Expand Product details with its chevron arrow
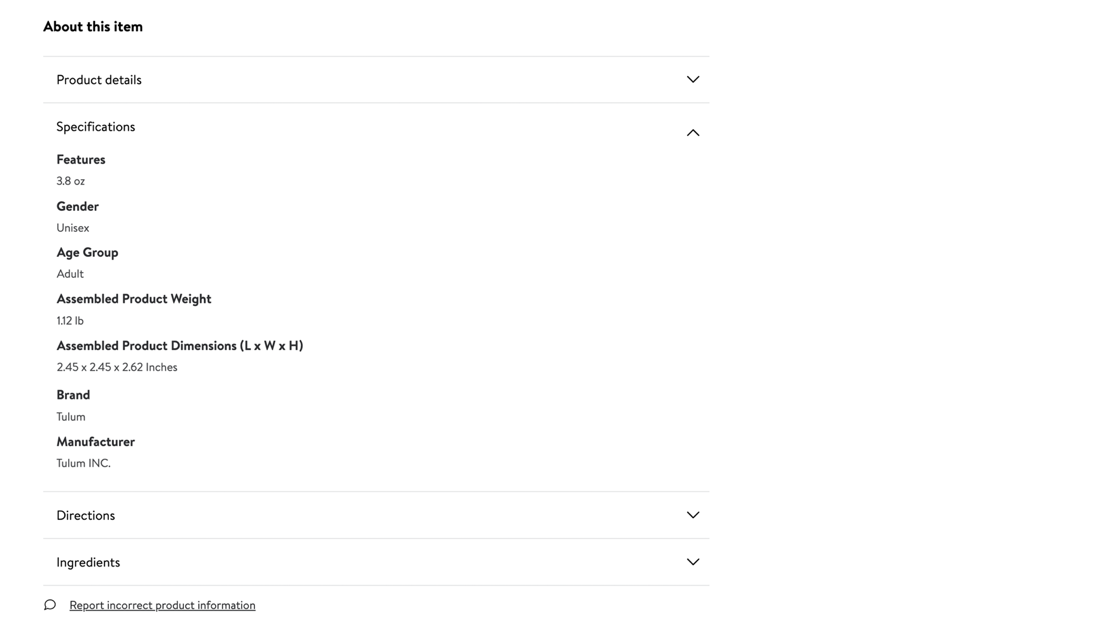This screenshot has width=1100, height=637. (x=692, y=80)
